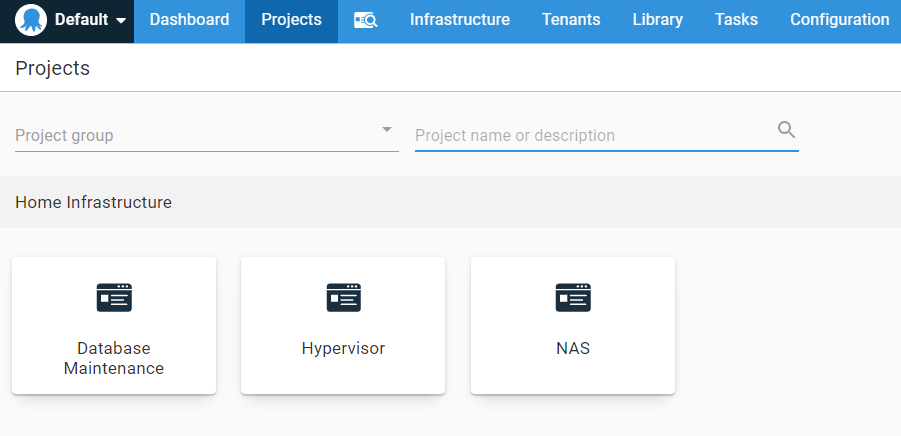Open the Library section
The height and width of the screenshot is (436, 901).
657,20
